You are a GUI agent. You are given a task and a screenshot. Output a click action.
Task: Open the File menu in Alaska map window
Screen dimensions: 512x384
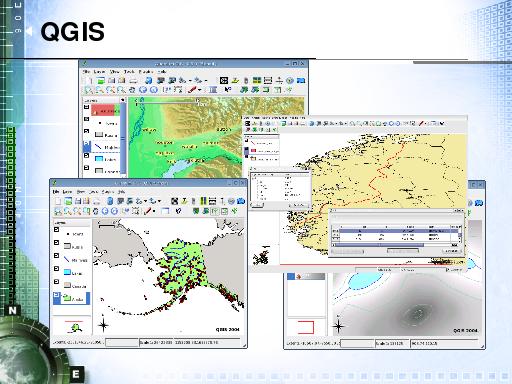pyautogui.click(x=56, y=192)
